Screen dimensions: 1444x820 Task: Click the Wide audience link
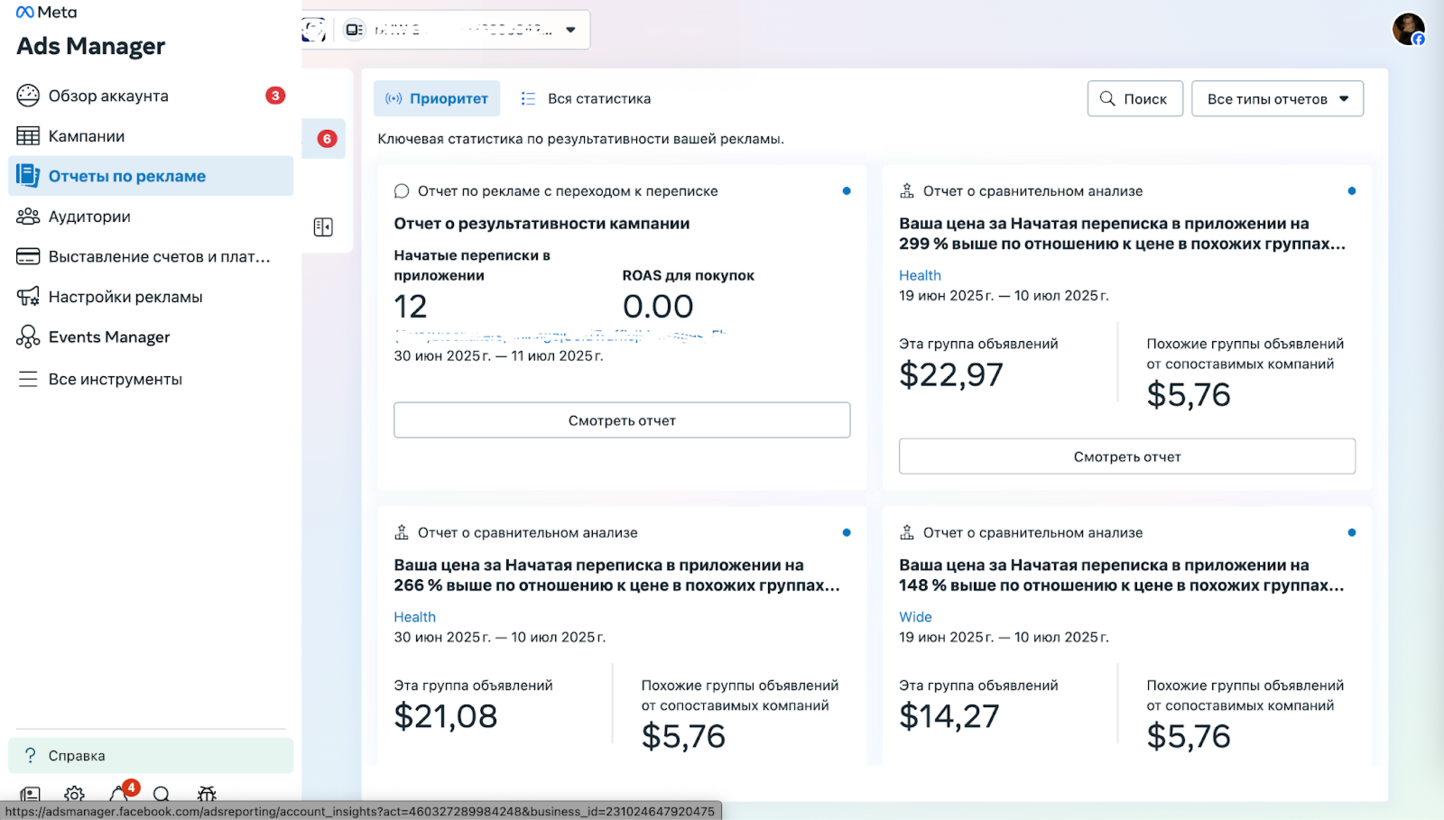(x=915, y=617)
